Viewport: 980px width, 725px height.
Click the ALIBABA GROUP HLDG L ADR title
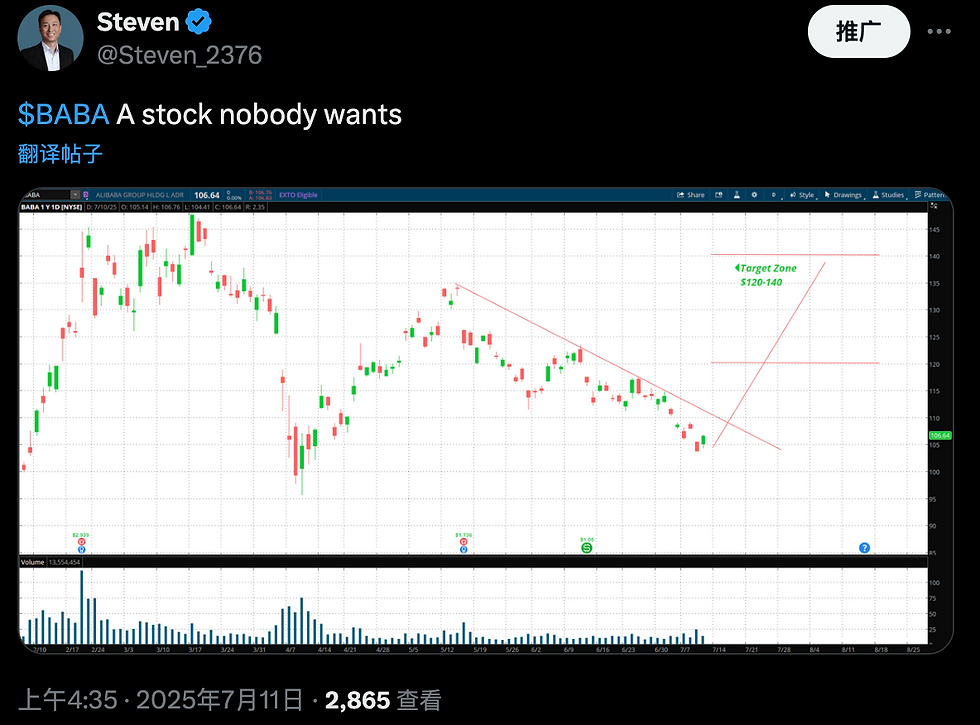point(139,195)
